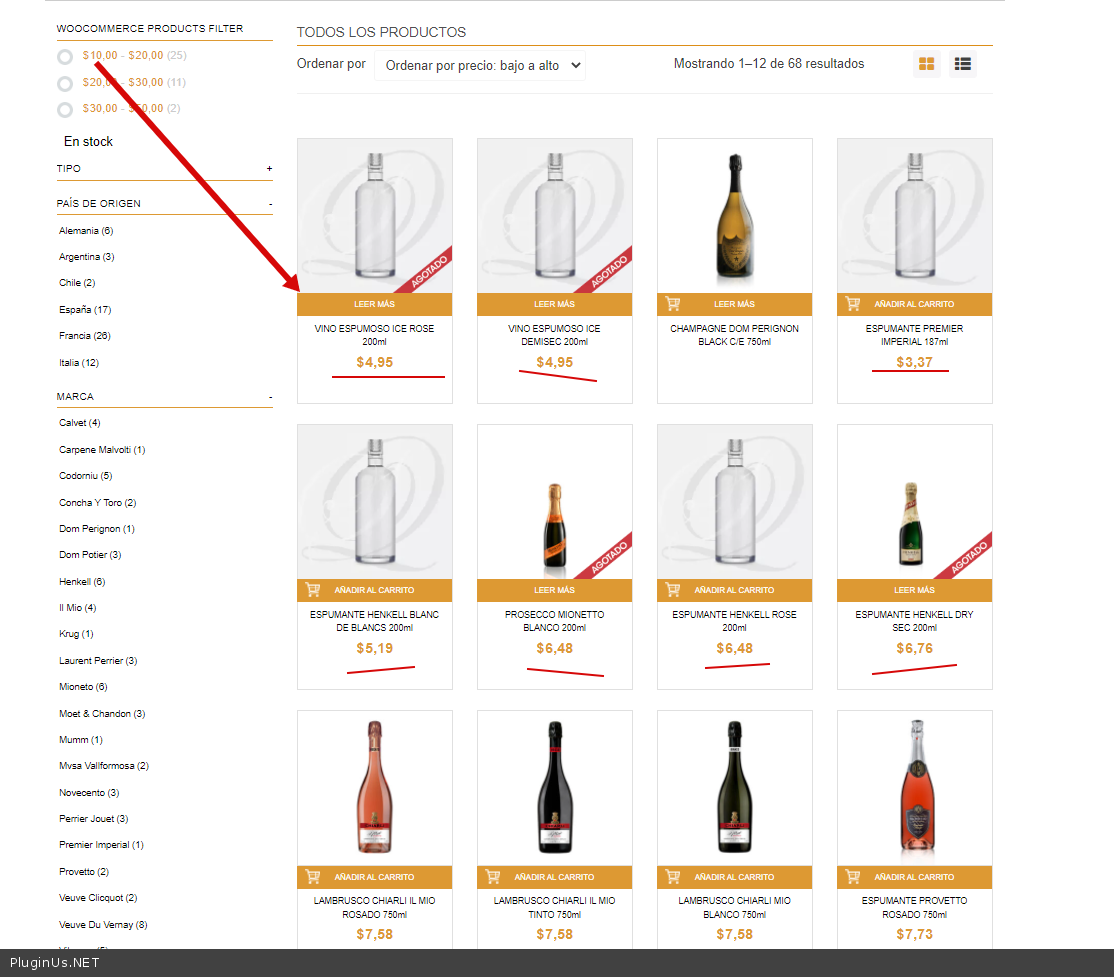The image size is (1114, 977).
Task: Select the $10,00 - $20,00 price radio
Action: tap(65, 57)
